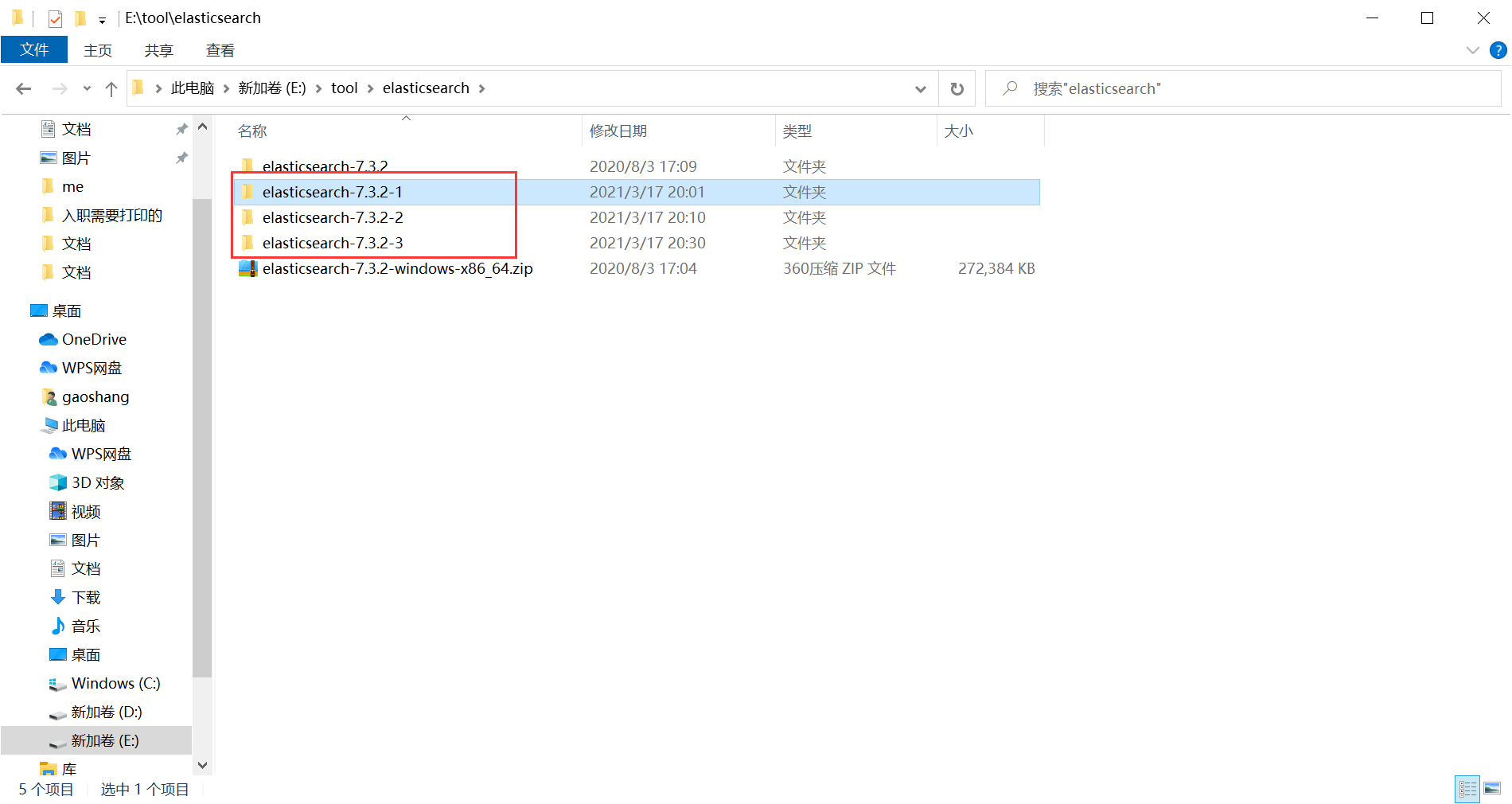
Task: Expand the ribbon with the chevron
Action: [1472, 50]
